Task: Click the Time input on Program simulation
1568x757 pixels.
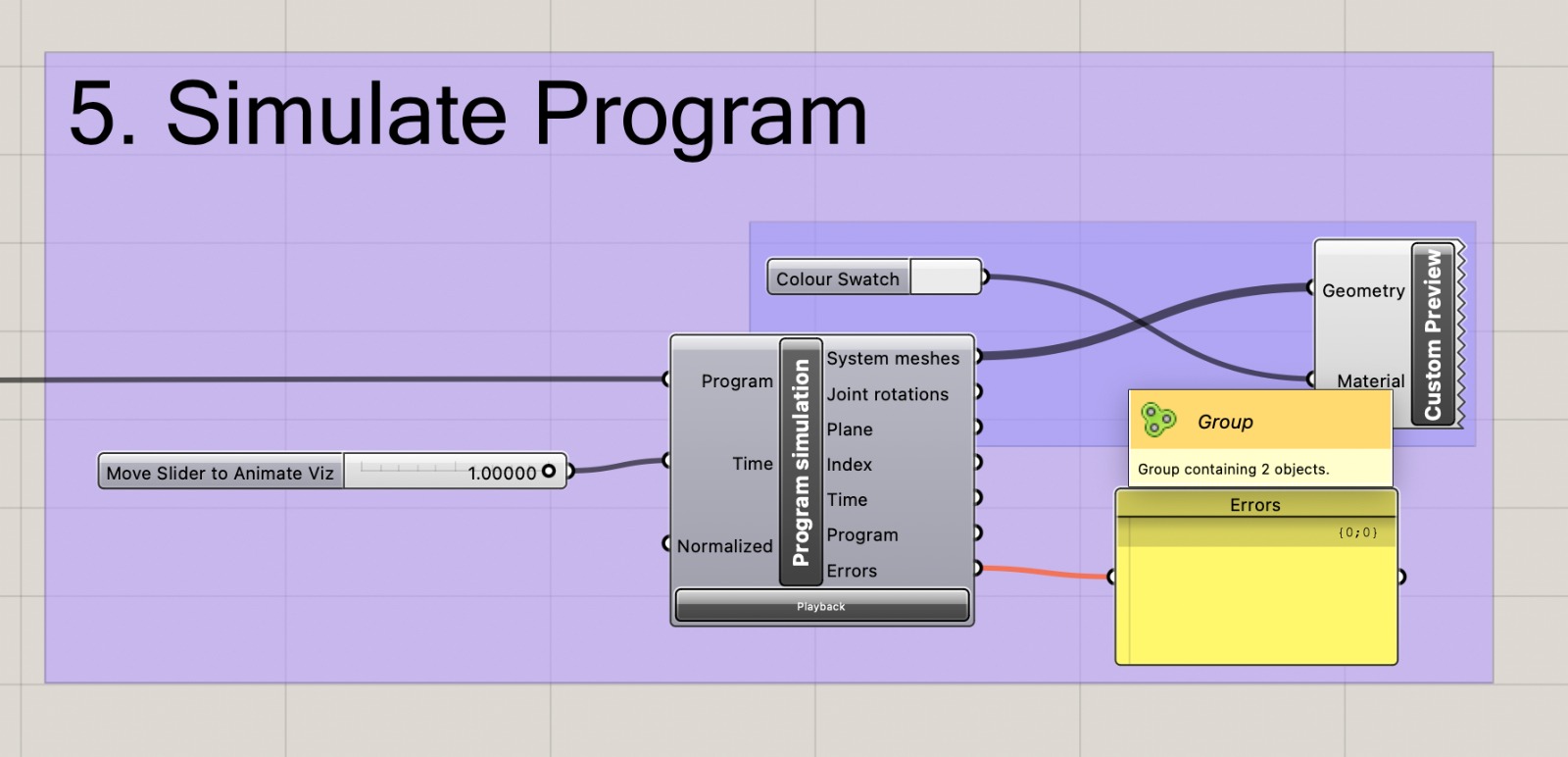Action: (752, 463)
